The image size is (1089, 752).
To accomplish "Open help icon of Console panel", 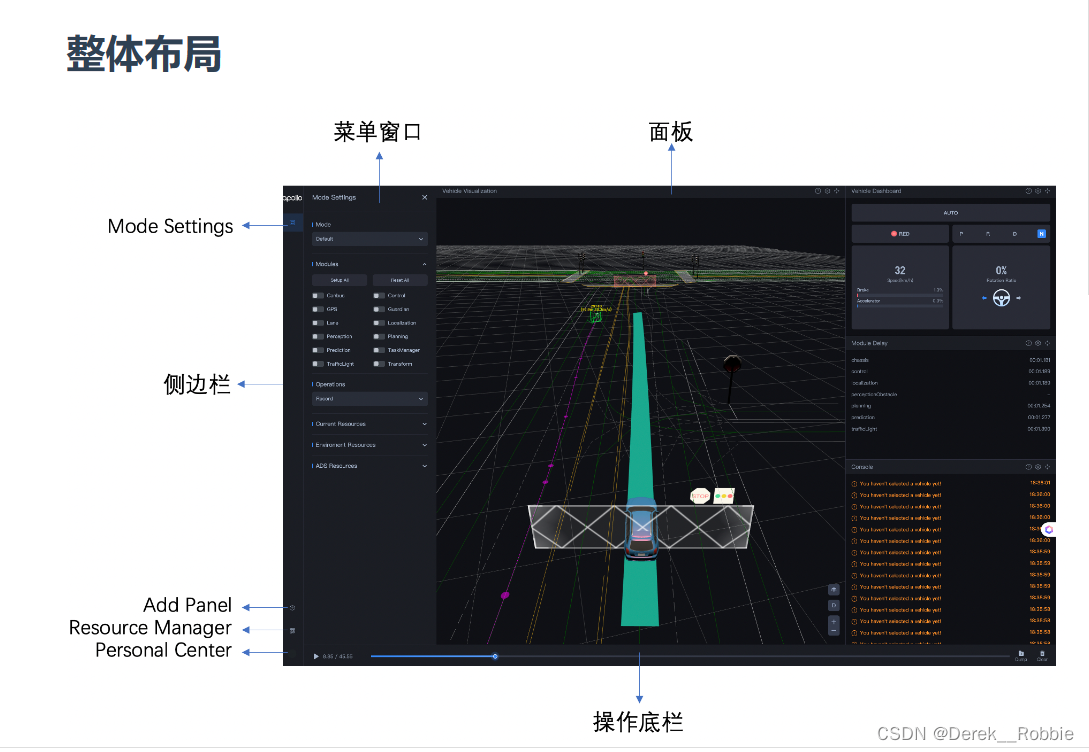I will click(x=1029, y=467).
